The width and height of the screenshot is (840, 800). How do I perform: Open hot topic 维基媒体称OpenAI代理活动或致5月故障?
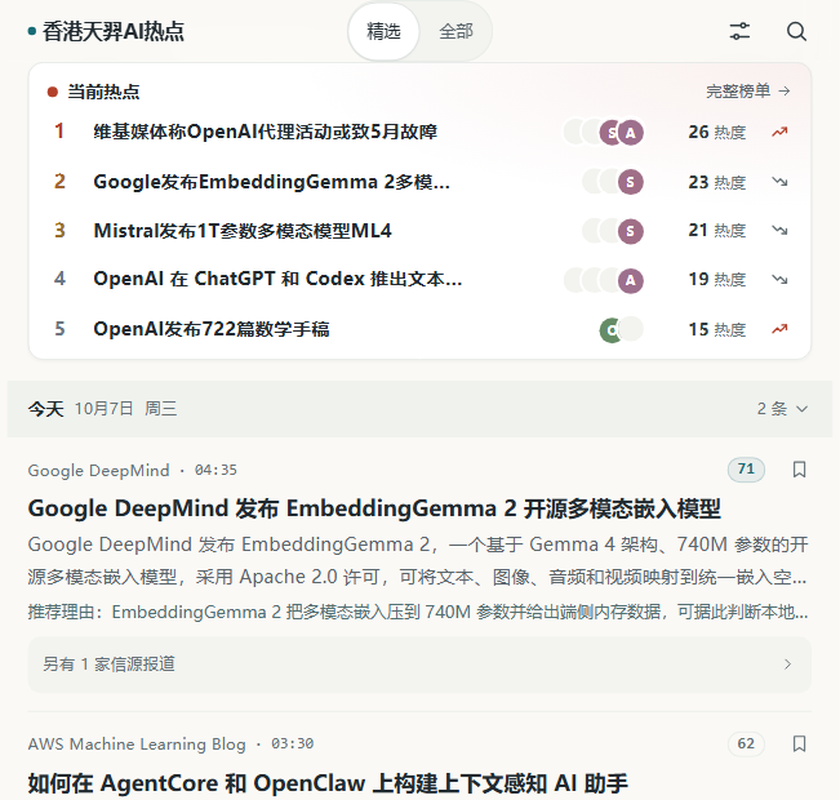pyautogui.click(x=265, y=132)
